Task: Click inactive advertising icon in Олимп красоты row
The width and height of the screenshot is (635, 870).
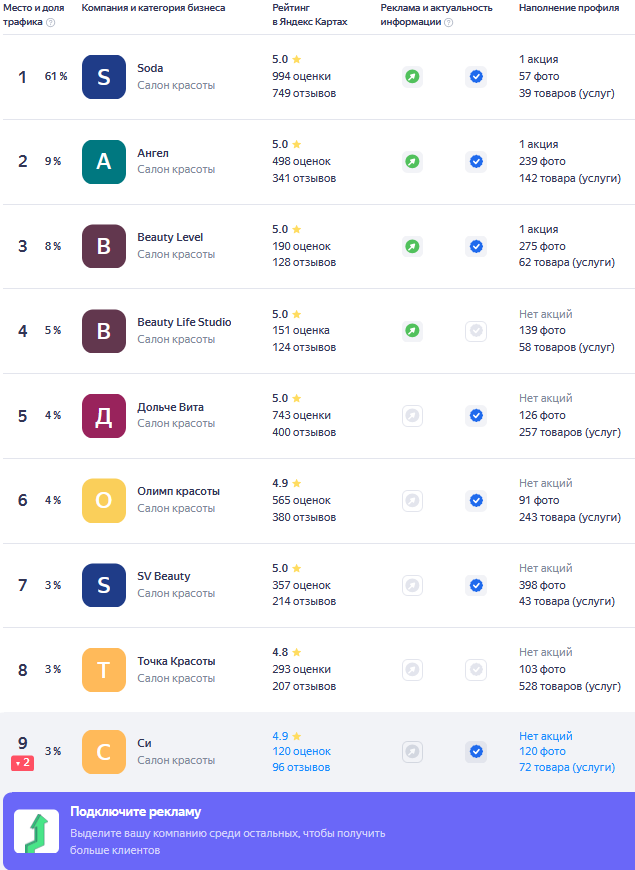Action: click(412, 500)
